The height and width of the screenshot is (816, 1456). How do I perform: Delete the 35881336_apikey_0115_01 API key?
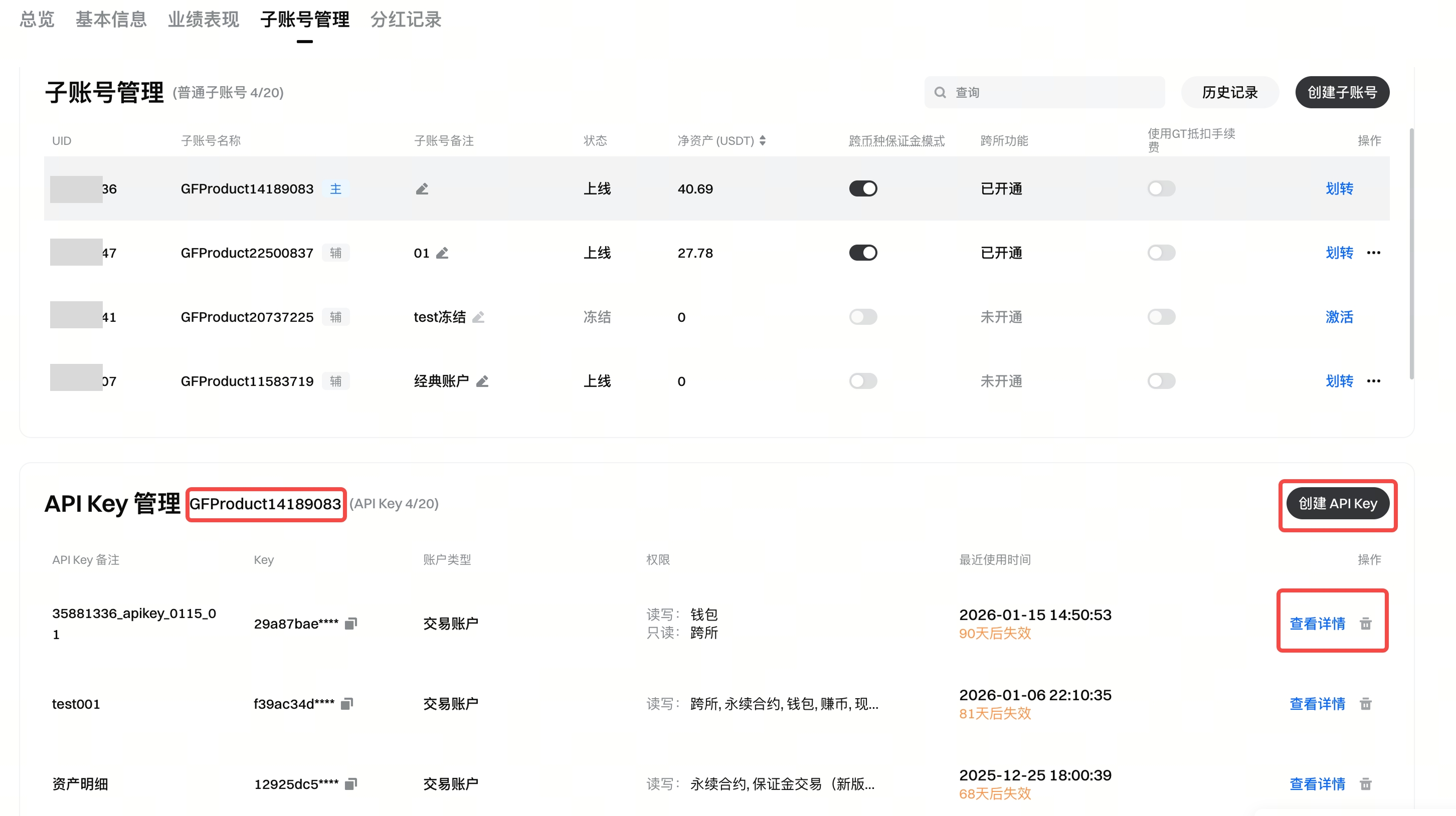pyautogui.click(x=1366, y=624)
